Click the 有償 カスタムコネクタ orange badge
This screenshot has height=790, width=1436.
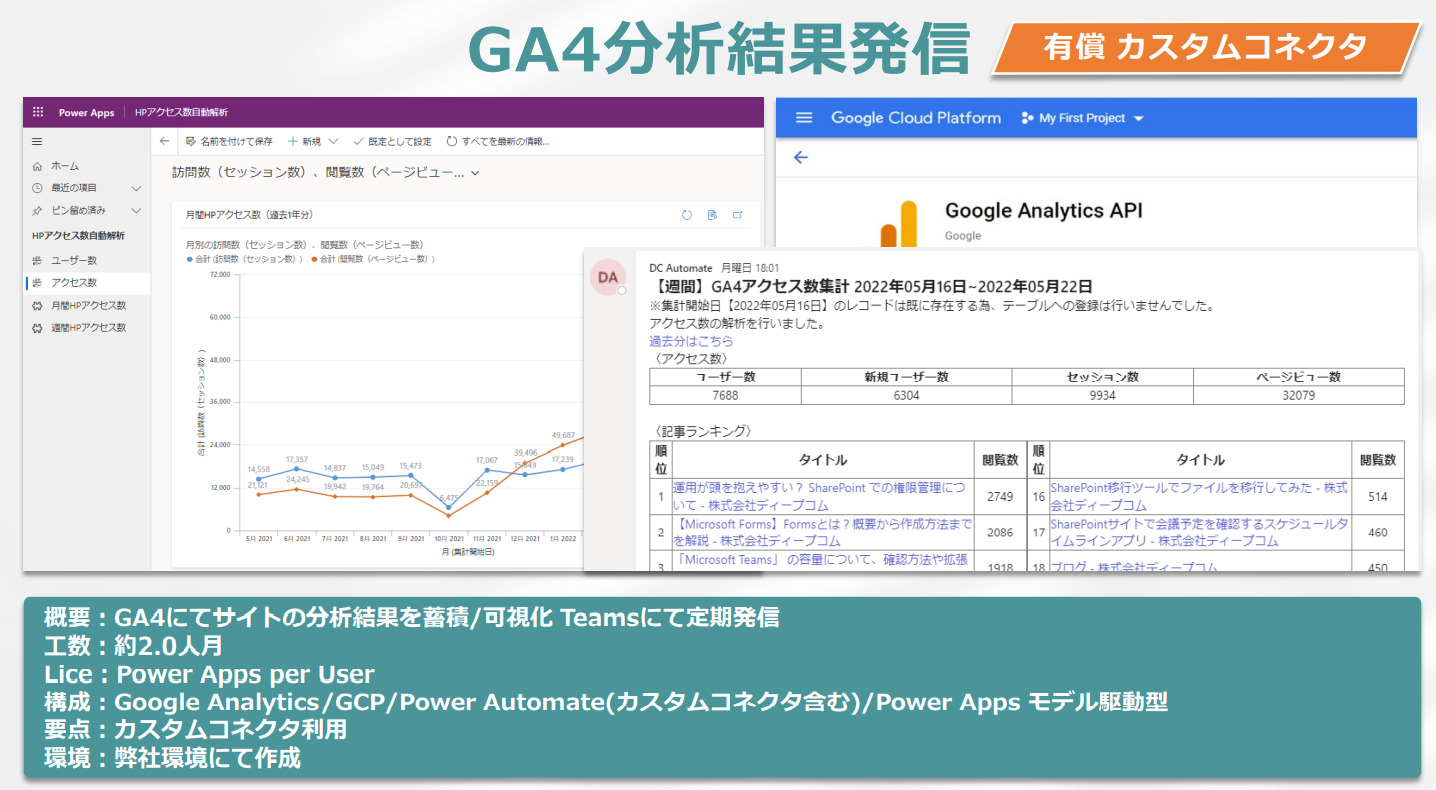1206,47
